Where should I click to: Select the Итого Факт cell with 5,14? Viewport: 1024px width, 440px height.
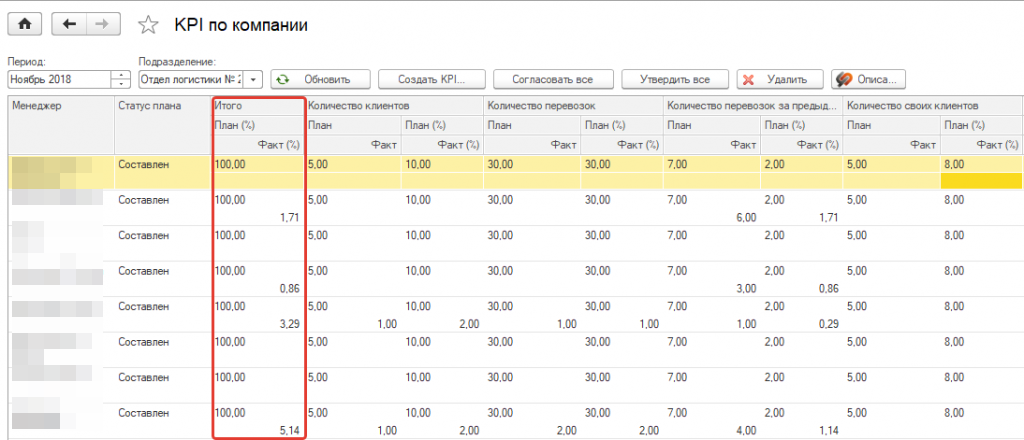pos(258,430)
